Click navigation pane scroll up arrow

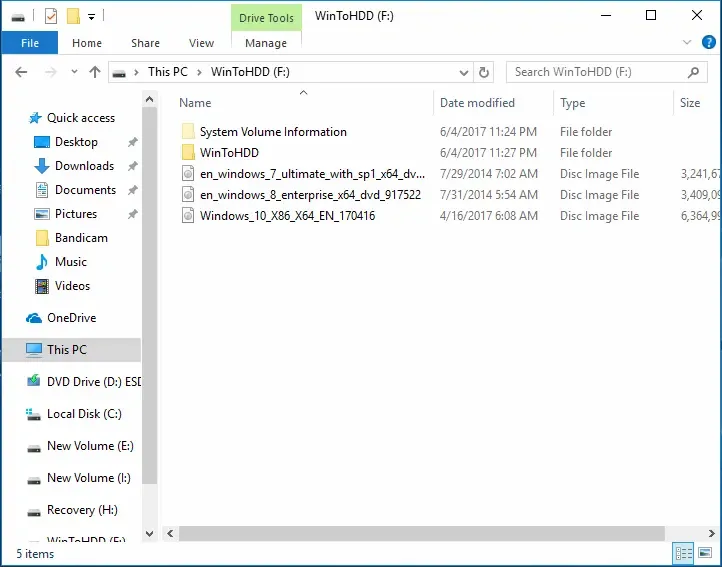149,99
